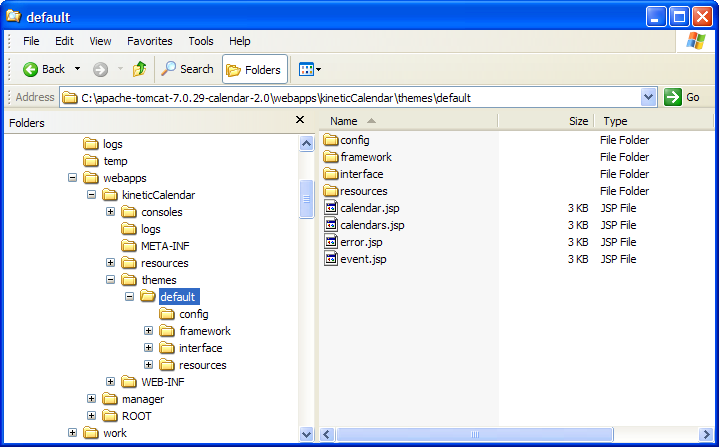Click the file list scroll right arrow
The image size is (719, 447).
pos(706,434)
